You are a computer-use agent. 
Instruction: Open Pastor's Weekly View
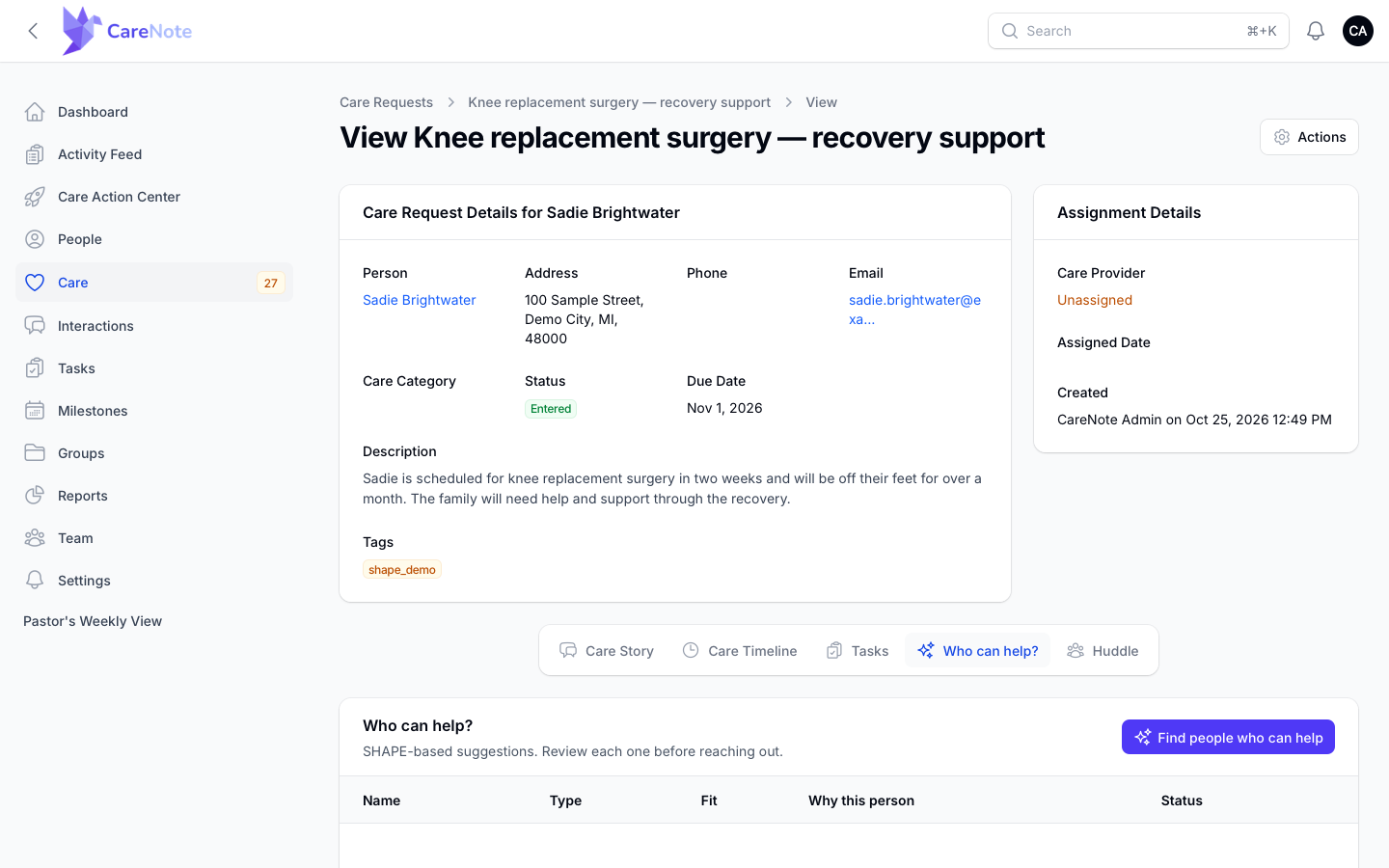(x=93, y=621)
